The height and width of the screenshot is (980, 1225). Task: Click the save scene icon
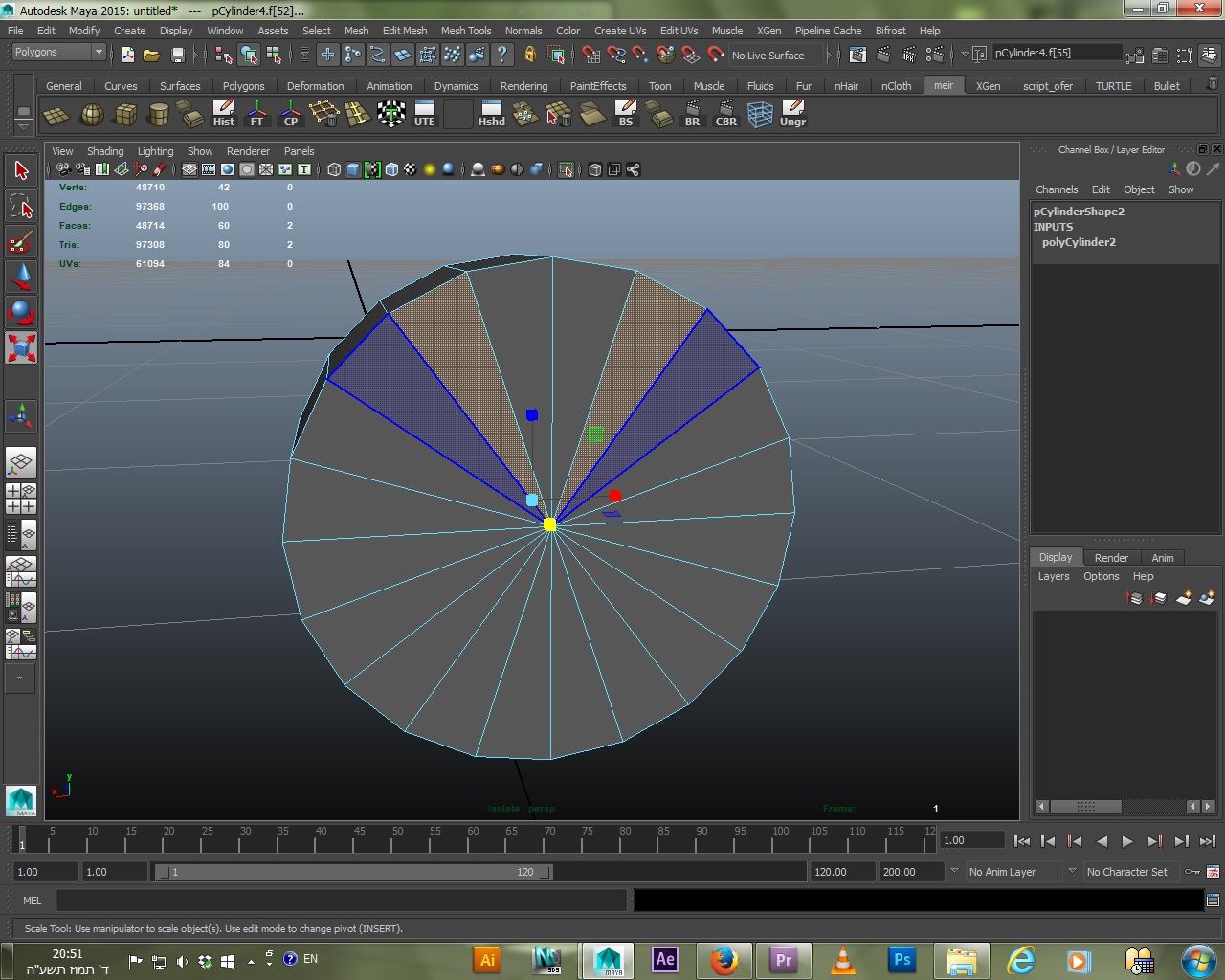pyautogui.click(x=177, y=56)
